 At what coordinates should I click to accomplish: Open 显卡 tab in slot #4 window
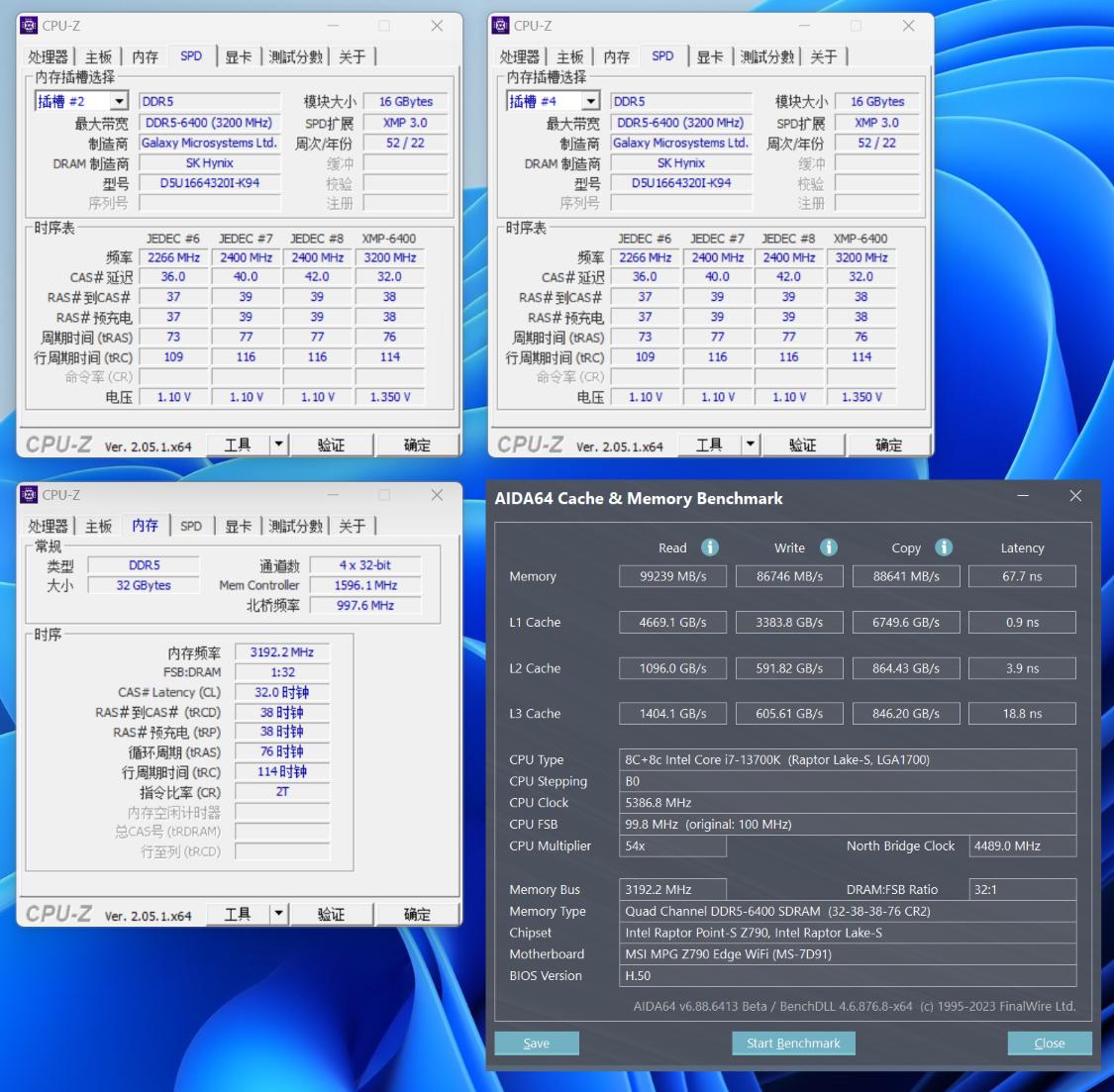click(x=709, y=57)
